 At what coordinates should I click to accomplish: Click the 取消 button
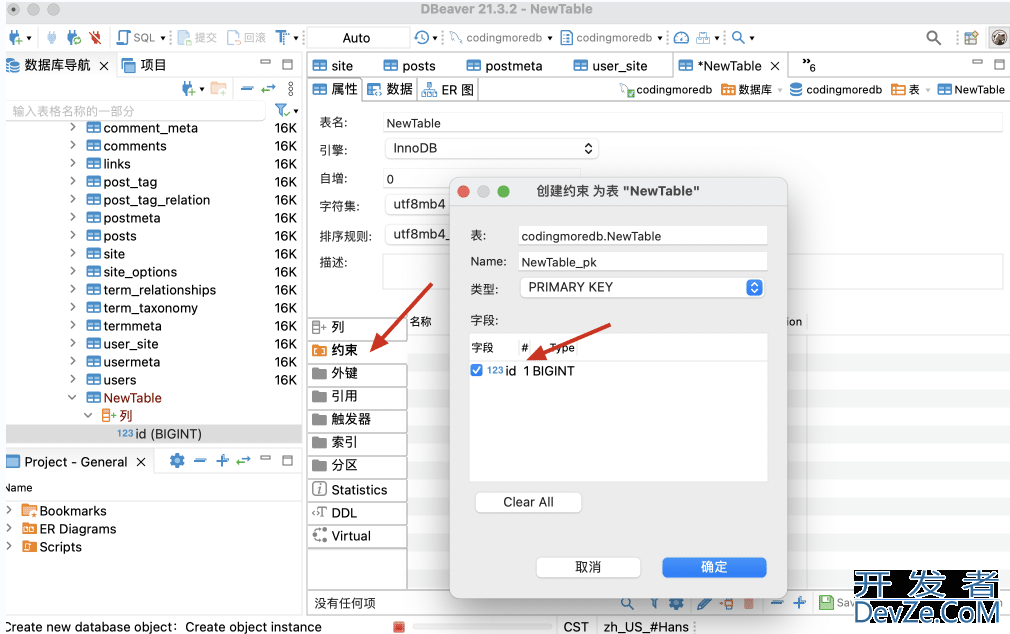click(588, 567)
